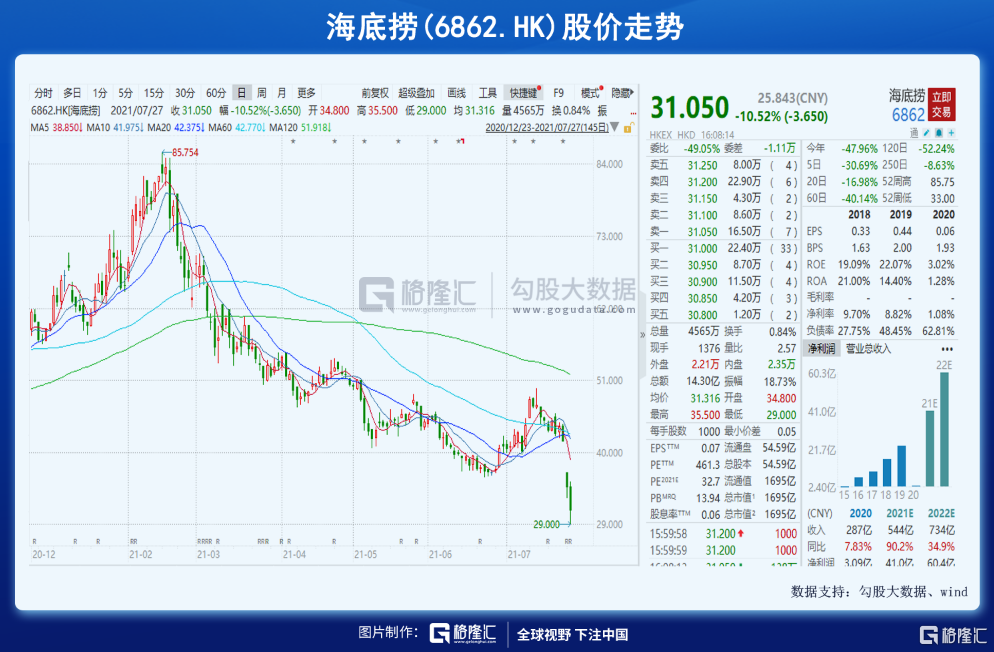Select the 分时 intraday chart tab
Image resolution: width=994 pixels, height=652 pixels.
(x=43, y=93)
